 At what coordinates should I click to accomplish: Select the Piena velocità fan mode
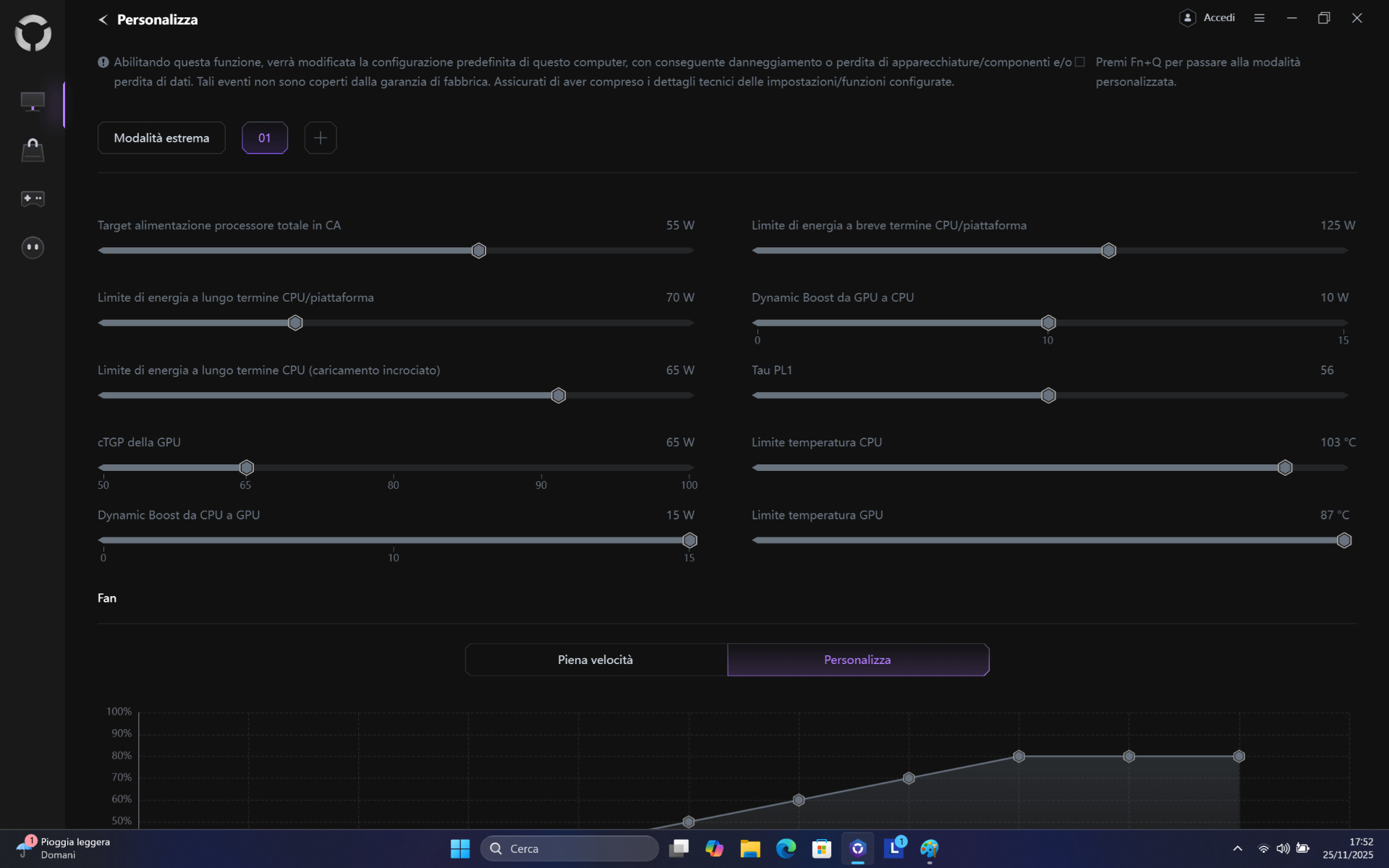595,660
